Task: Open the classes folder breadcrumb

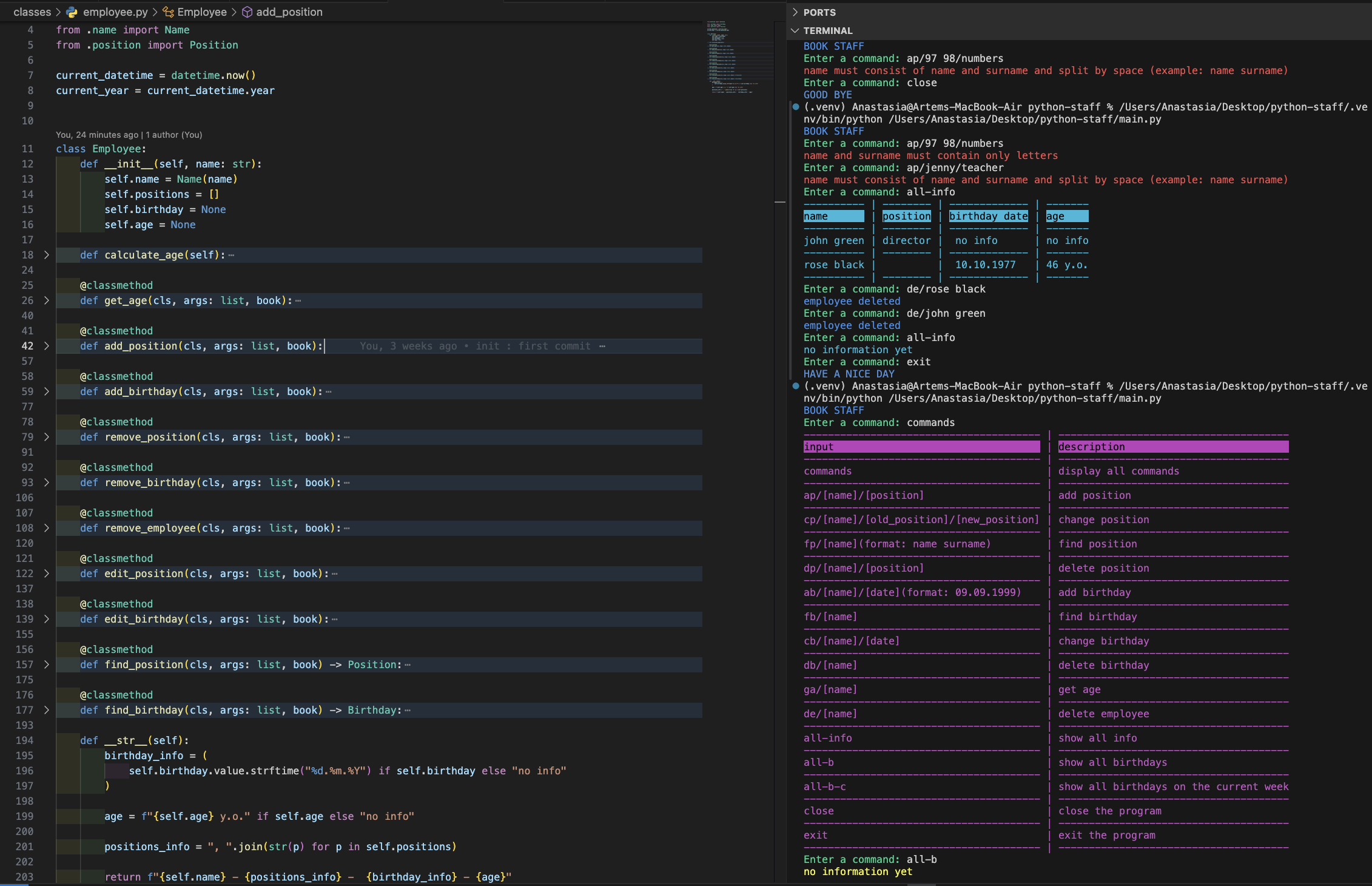Action: tap(32, 12)
